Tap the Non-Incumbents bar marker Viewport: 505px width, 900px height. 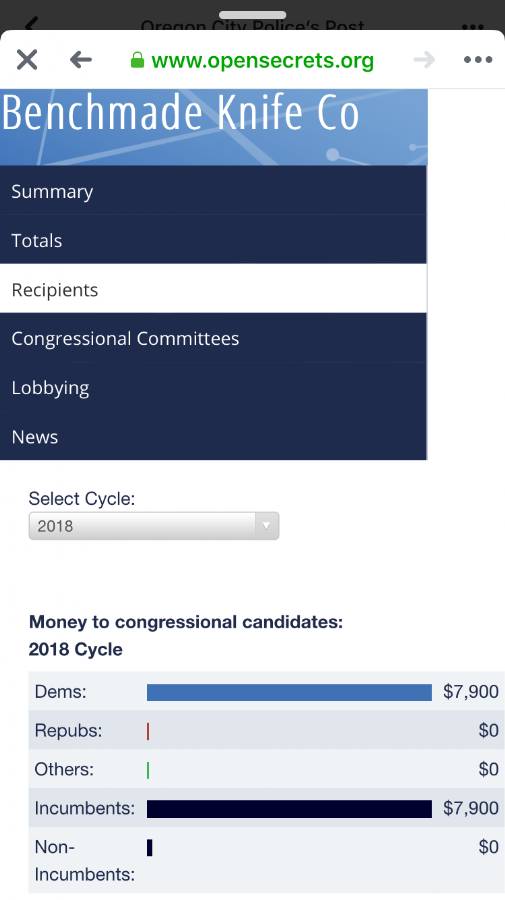coord(149,848)
